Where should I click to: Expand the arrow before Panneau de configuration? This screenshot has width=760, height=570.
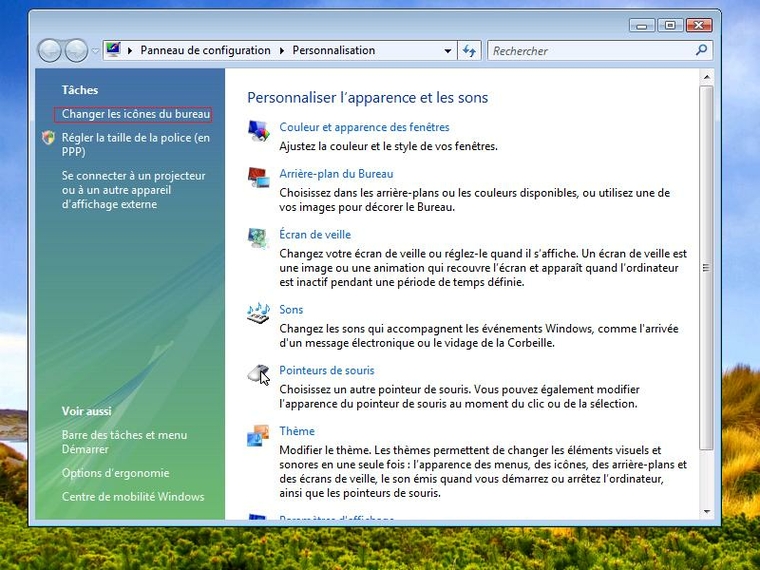[x=130, y=50]
